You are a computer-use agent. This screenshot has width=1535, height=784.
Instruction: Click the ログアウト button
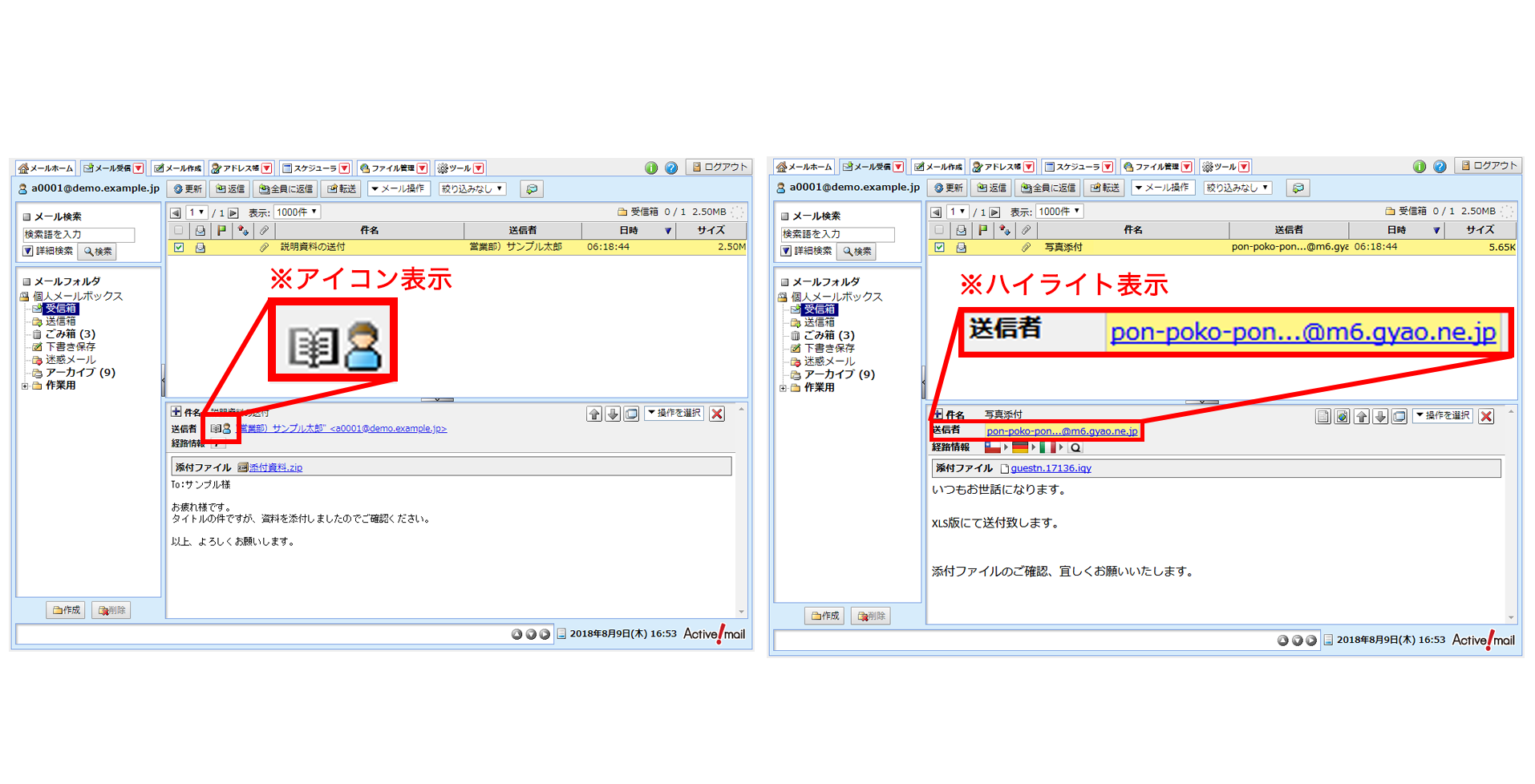click(x=719, y=168)
